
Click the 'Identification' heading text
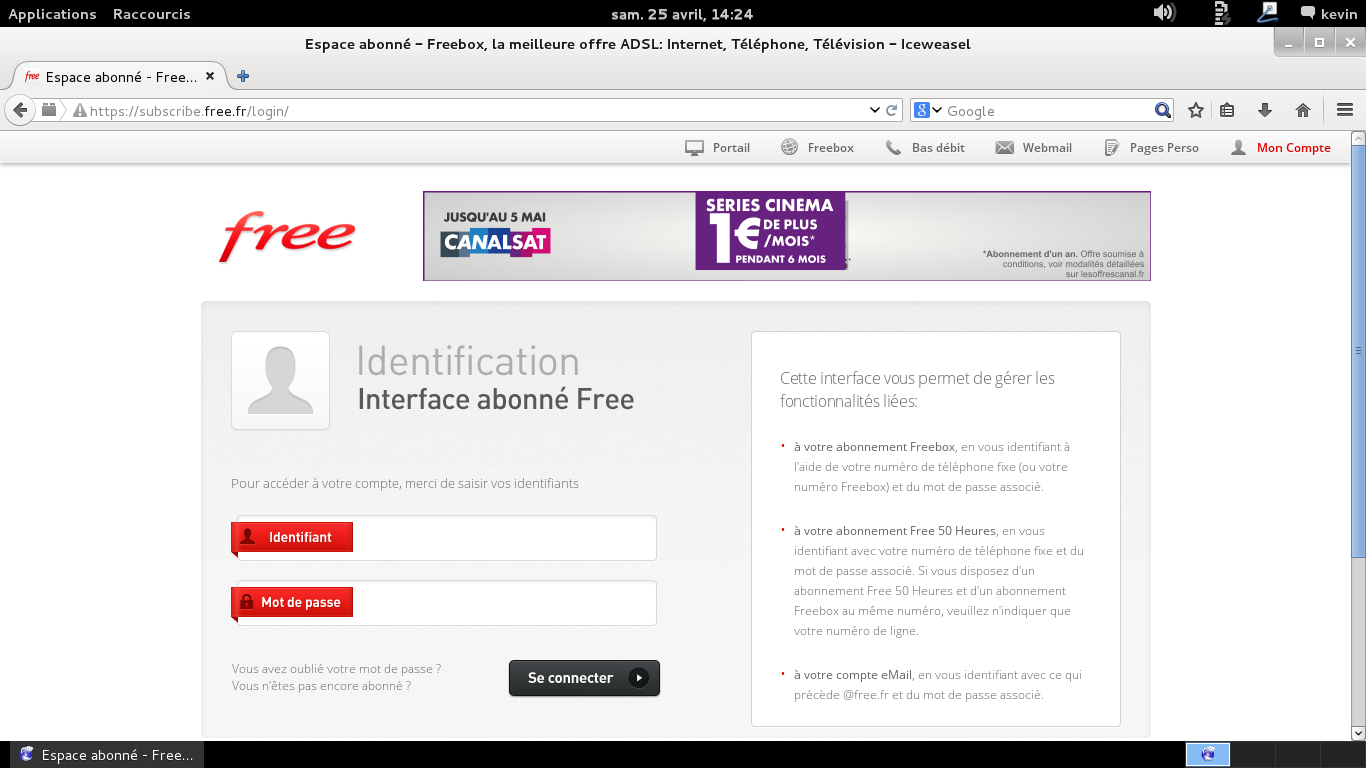click(468, 362)
